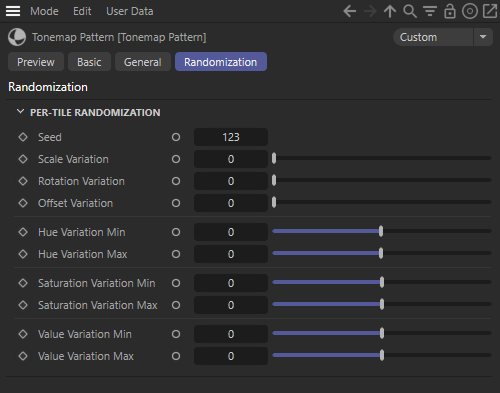Open the search magnifier icon
The height and width of the screenshot is (393, 500).
coord(410,11)
